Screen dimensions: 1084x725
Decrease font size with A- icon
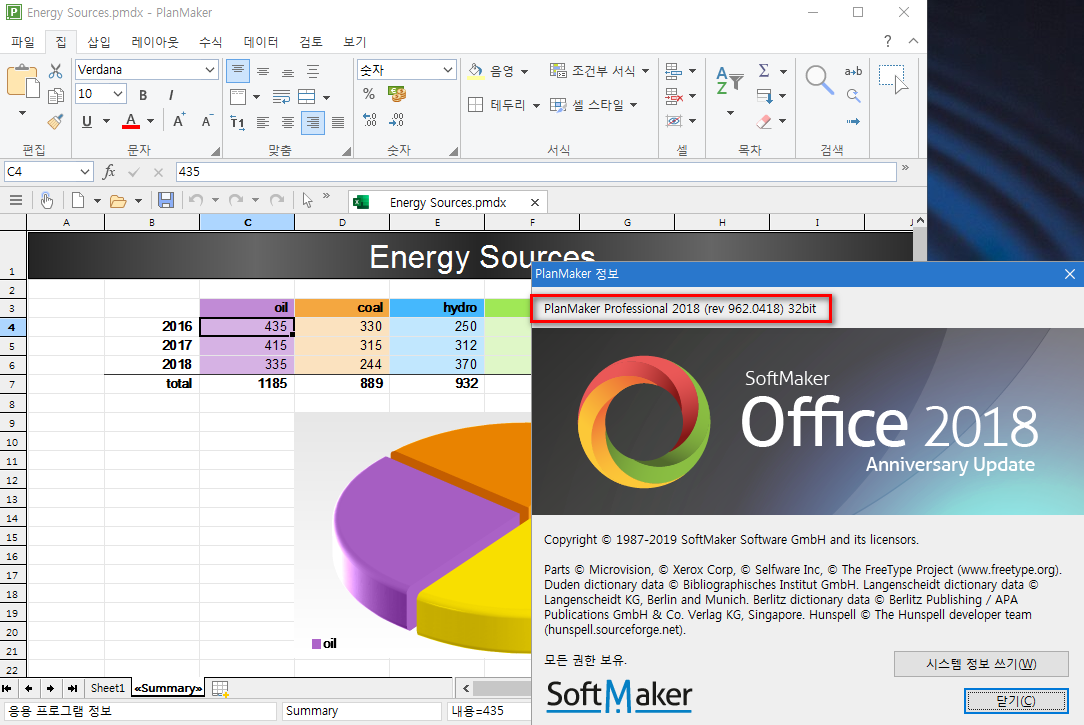(206, 120)
